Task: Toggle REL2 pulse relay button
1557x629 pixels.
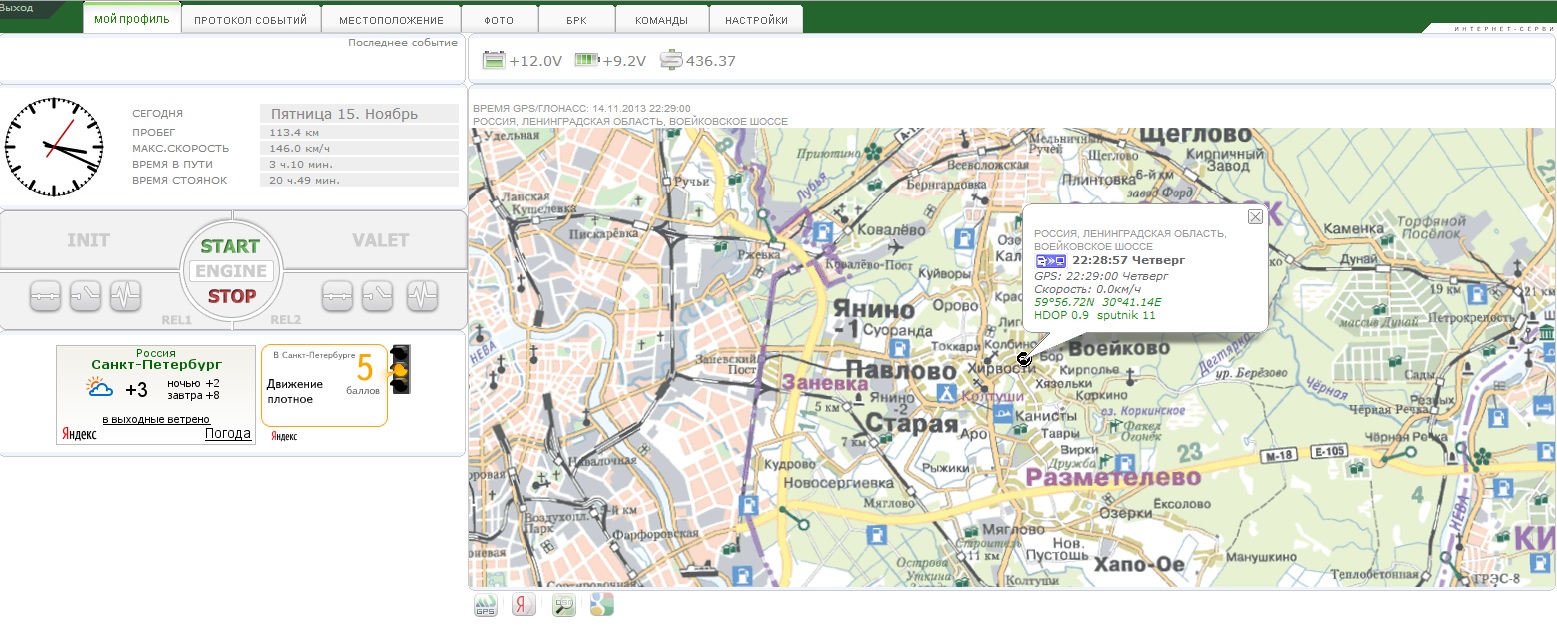Action: (422, 295)
